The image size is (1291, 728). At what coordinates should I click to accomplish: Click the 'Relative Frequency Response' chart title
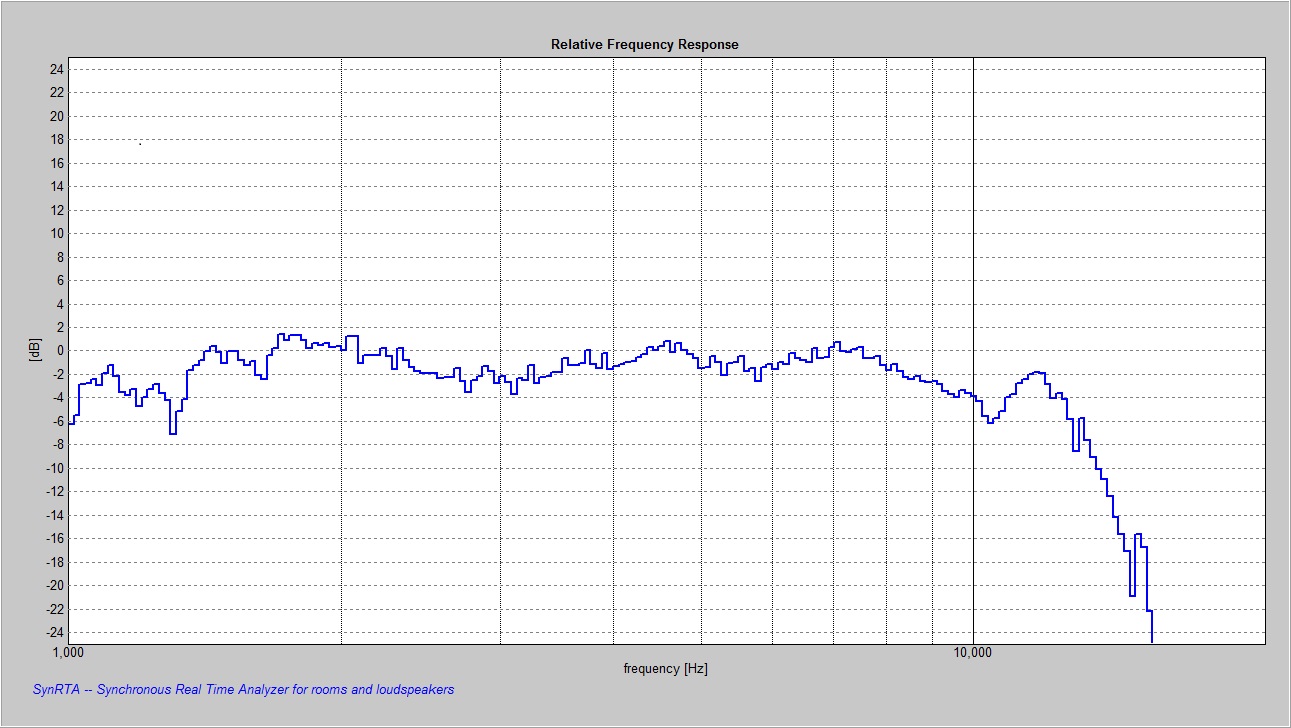tap(645, 44)
